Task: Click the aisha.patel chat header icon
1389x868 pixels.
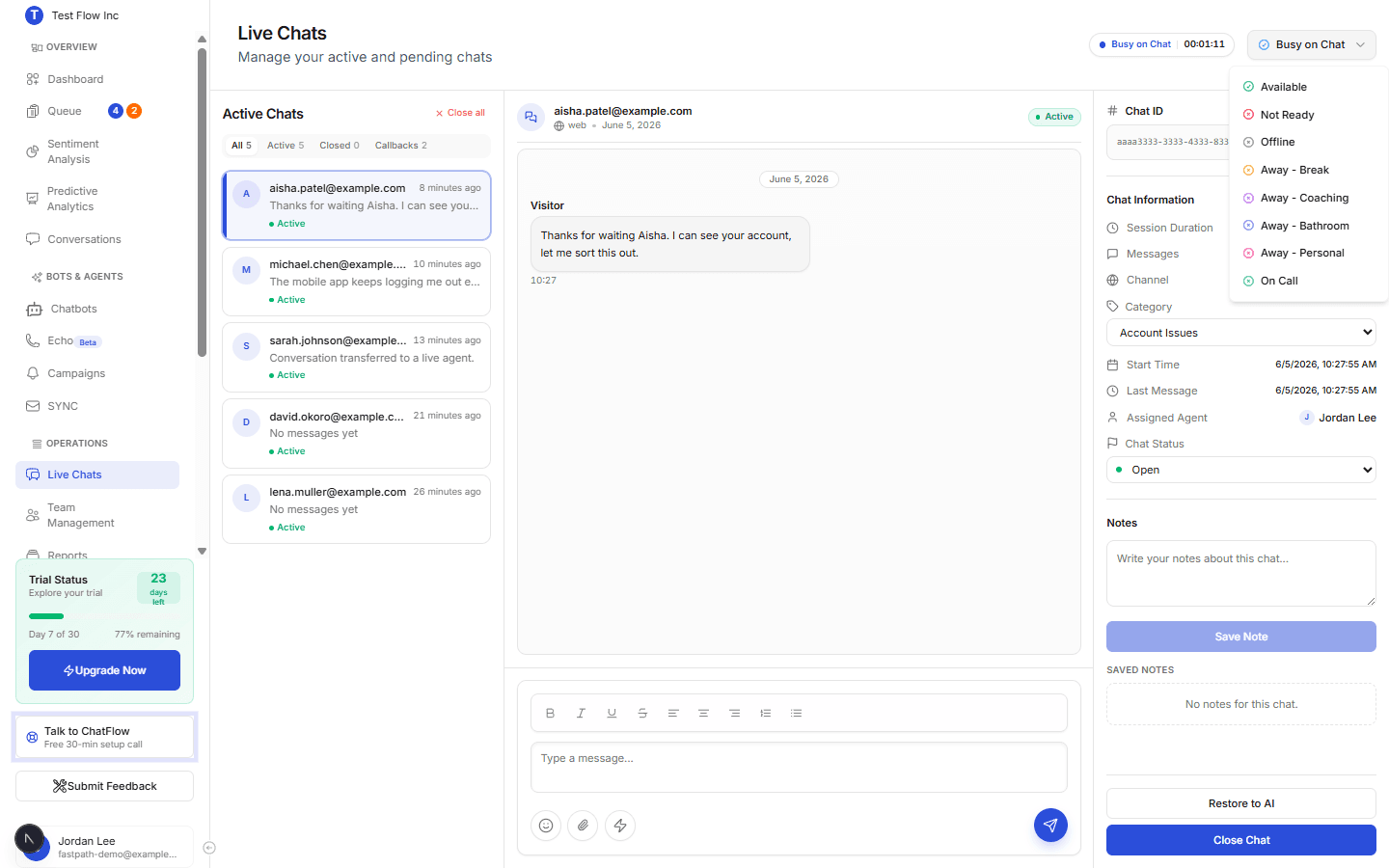Action: pos(531,118)
